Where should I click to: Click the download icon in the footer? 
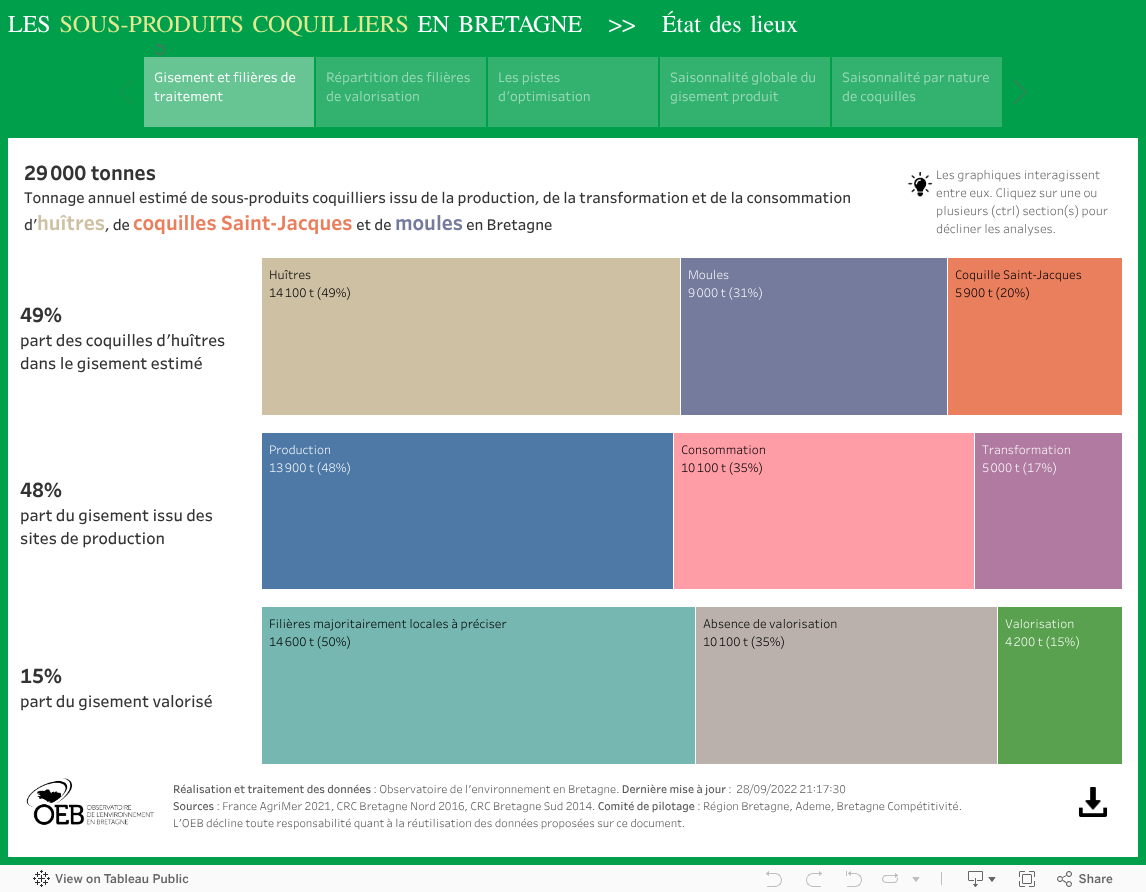point(1093,802)
